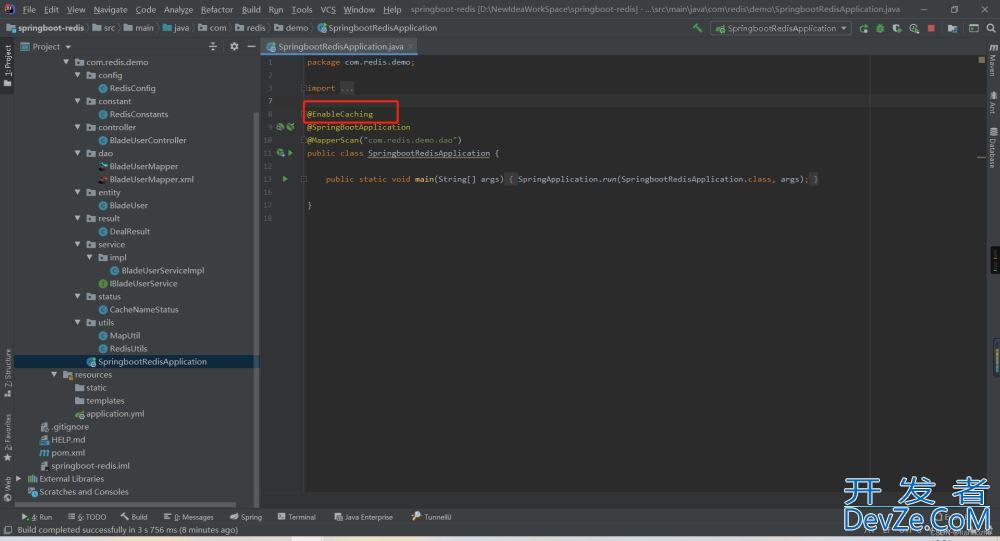This screenshot has height=541, width=1000.
Task: Collapse the com.redis.demo package
Action: click(66, 62)
